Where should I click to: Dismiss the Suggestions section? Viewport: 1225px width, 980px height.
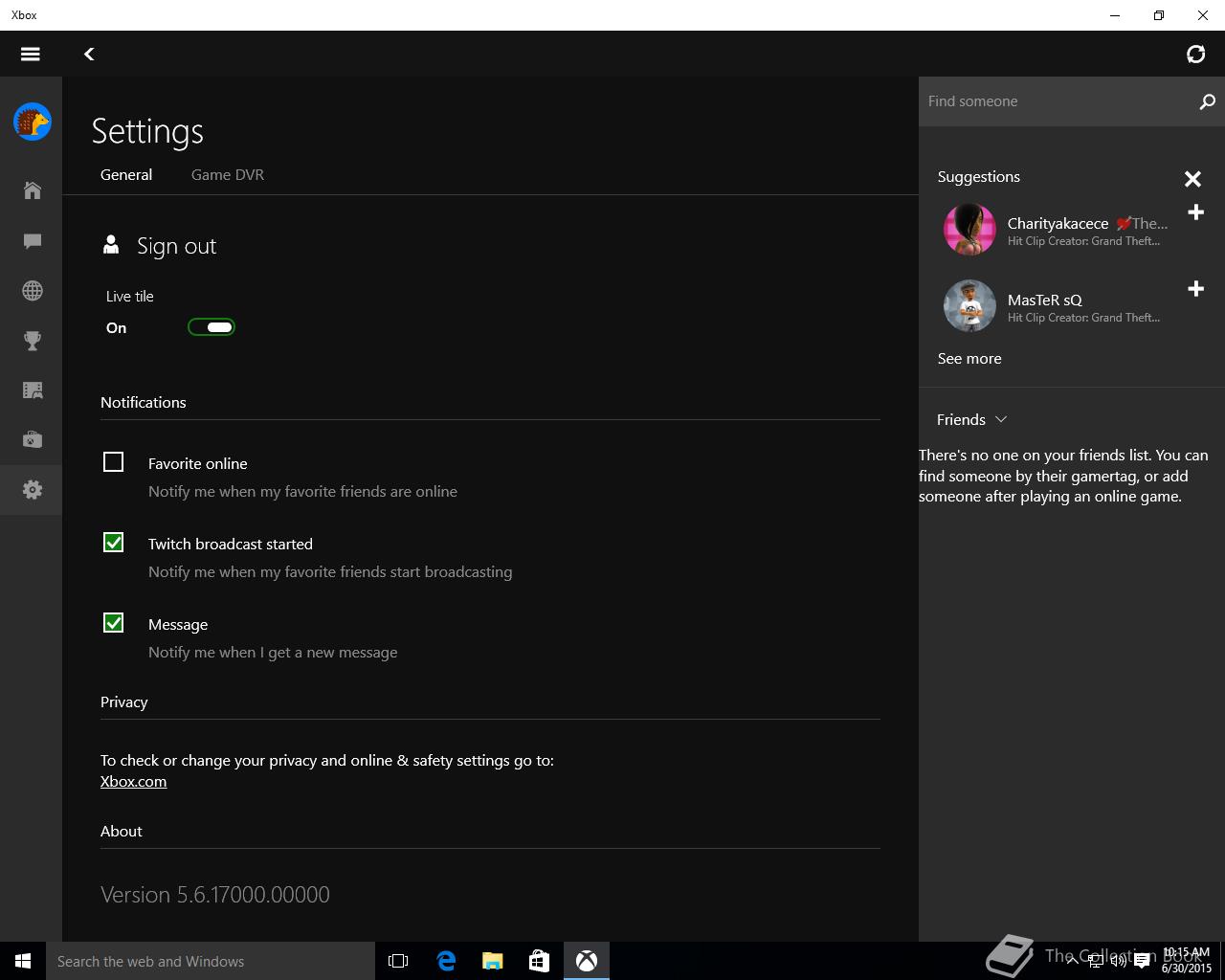coord(1192,179)
